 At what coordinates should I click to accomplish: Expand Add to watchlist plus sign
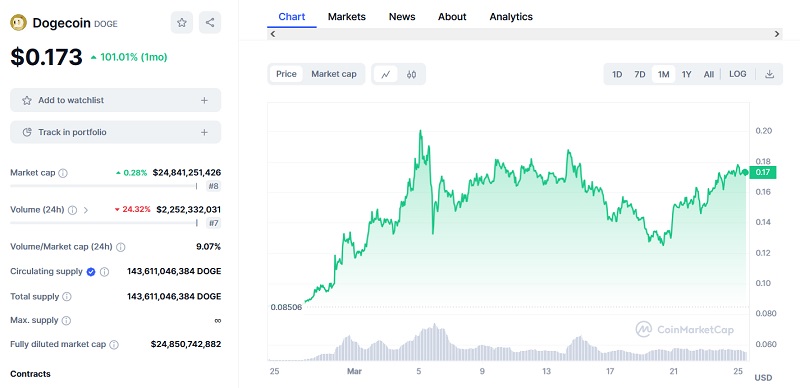[x=204, y=100]
